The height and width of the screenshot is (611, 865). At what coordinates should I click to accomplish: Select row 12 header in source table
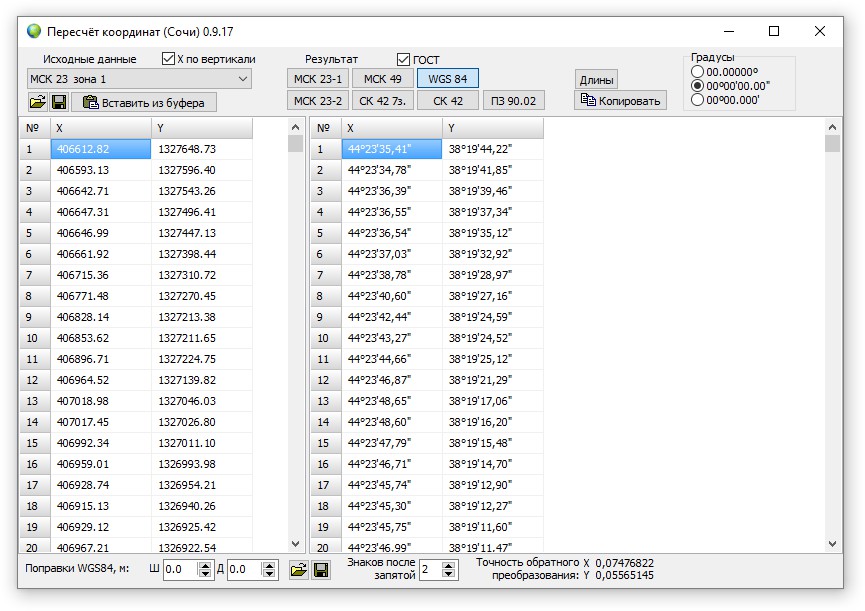tap(35, 380)
